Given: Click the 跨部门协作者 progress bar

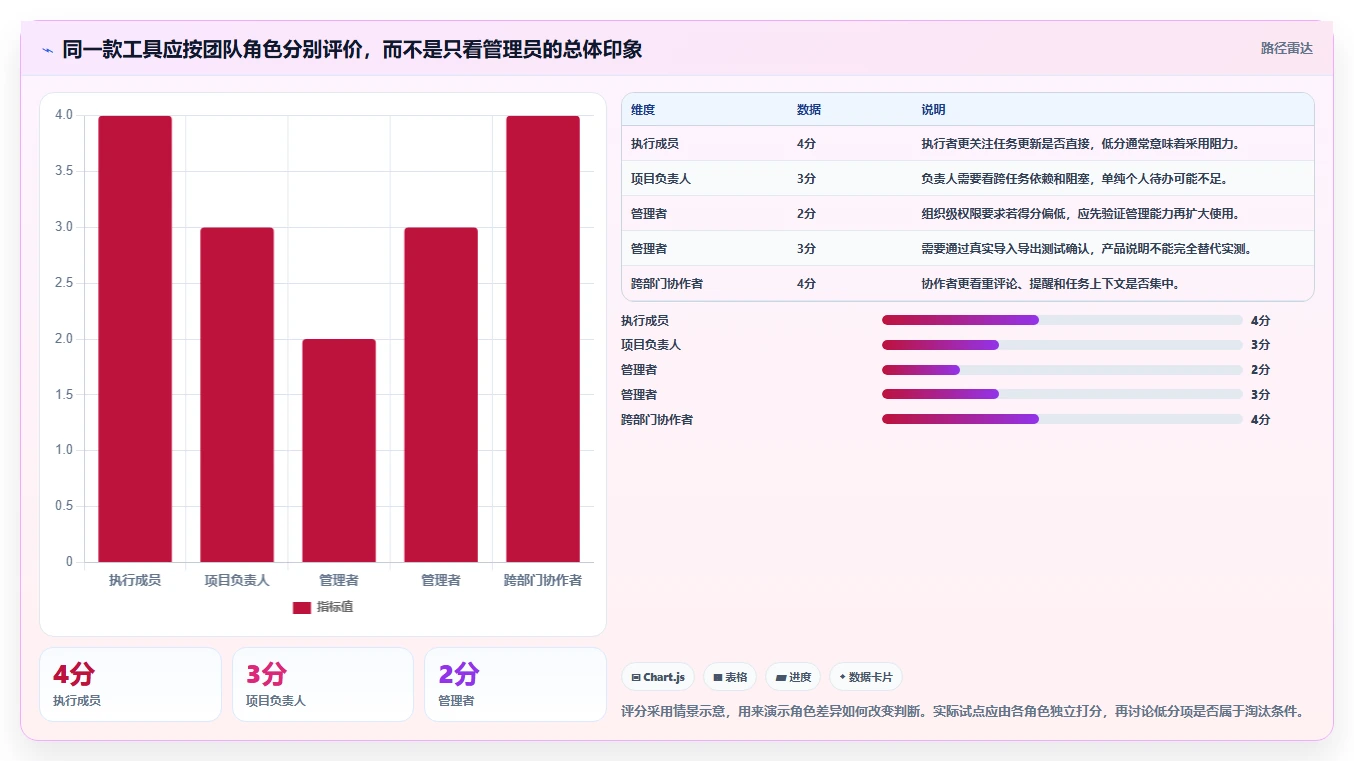Looking at the screenshot, I should [1062, 419].
